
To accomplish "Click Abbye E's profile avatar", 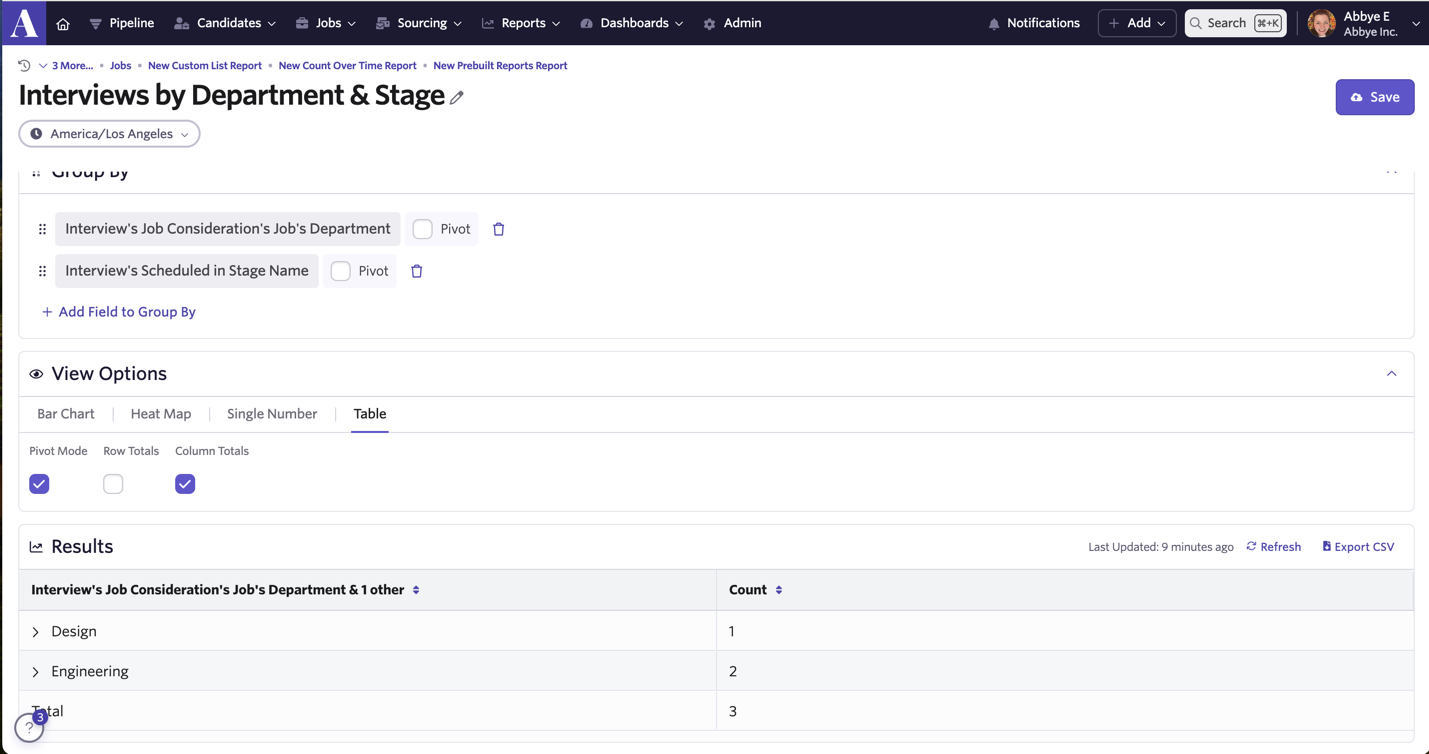I will pyautogui.click(x=1321, y=23).
